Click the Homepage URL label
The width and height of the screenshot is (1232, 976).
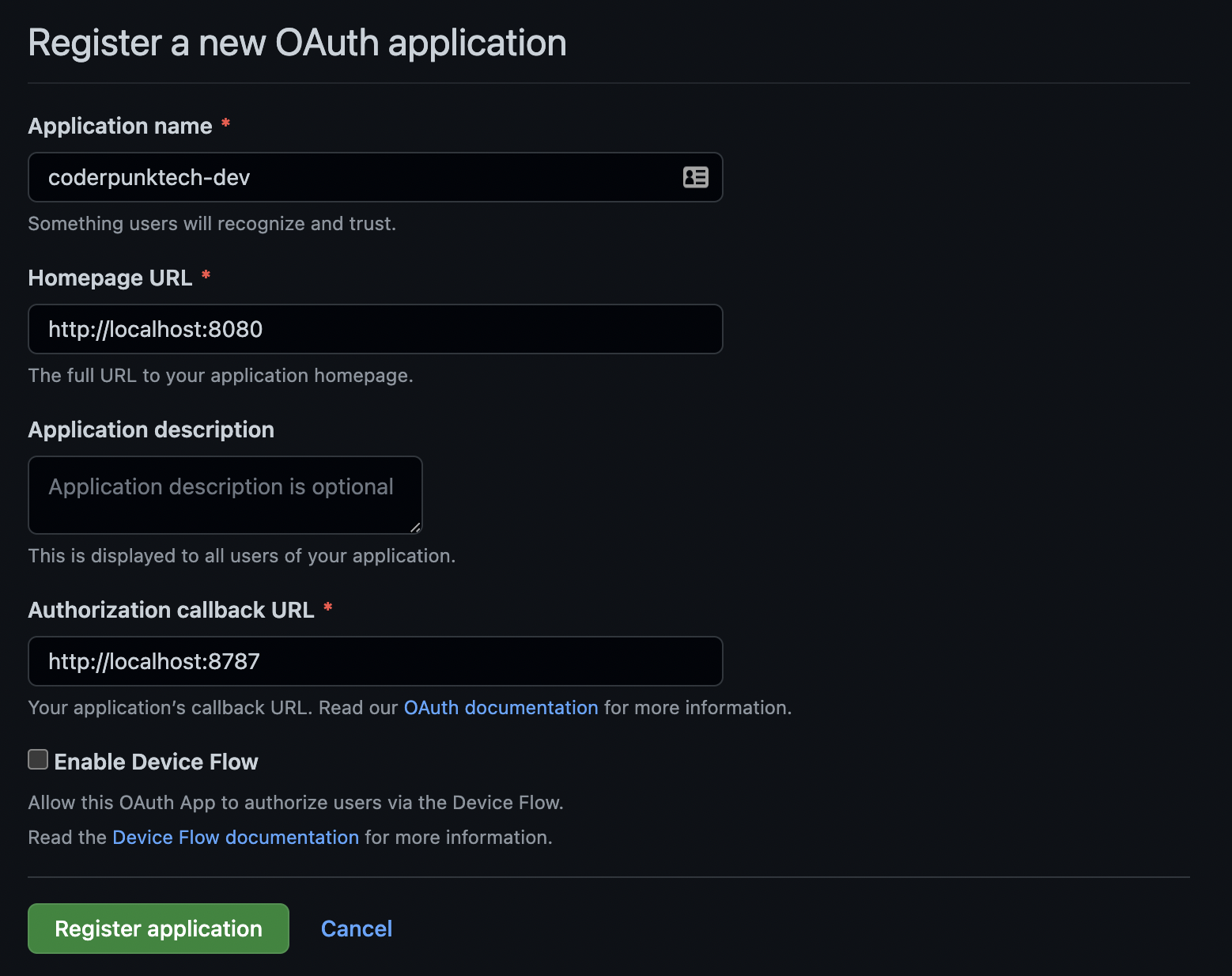pyautogui.click(x=110, y=278)
